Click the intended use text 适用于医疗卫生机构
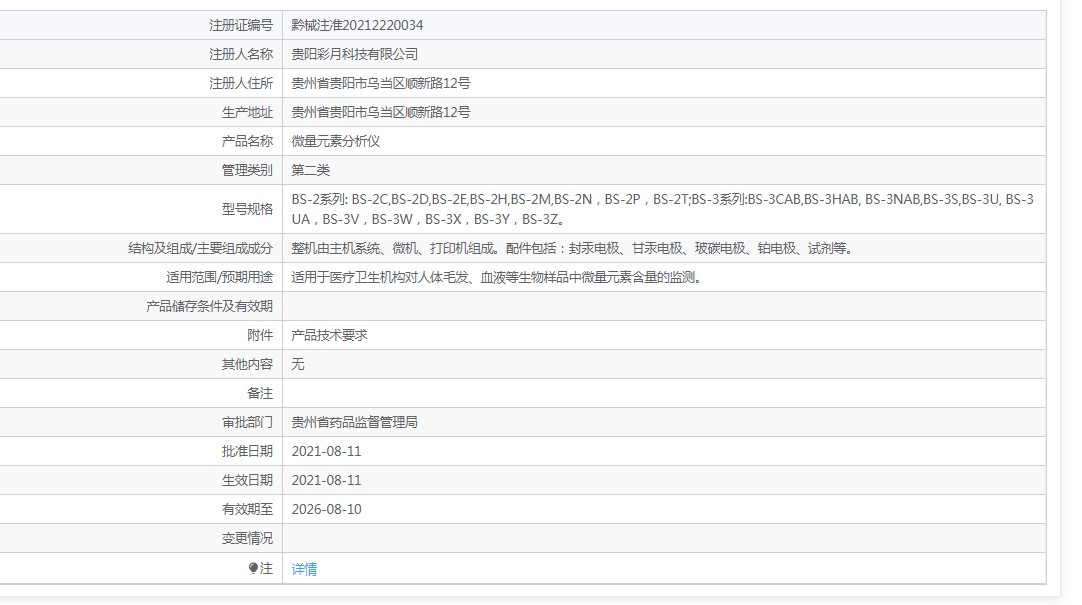The height and width of the screenshot is (605, 1082). click(497, 277)
